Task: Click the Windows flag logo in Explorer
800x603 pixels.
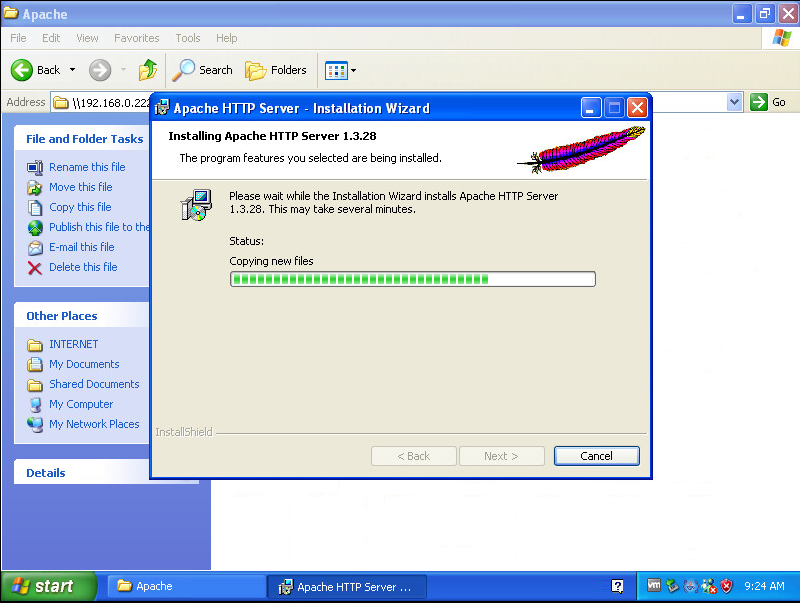Action: (781, 38)
